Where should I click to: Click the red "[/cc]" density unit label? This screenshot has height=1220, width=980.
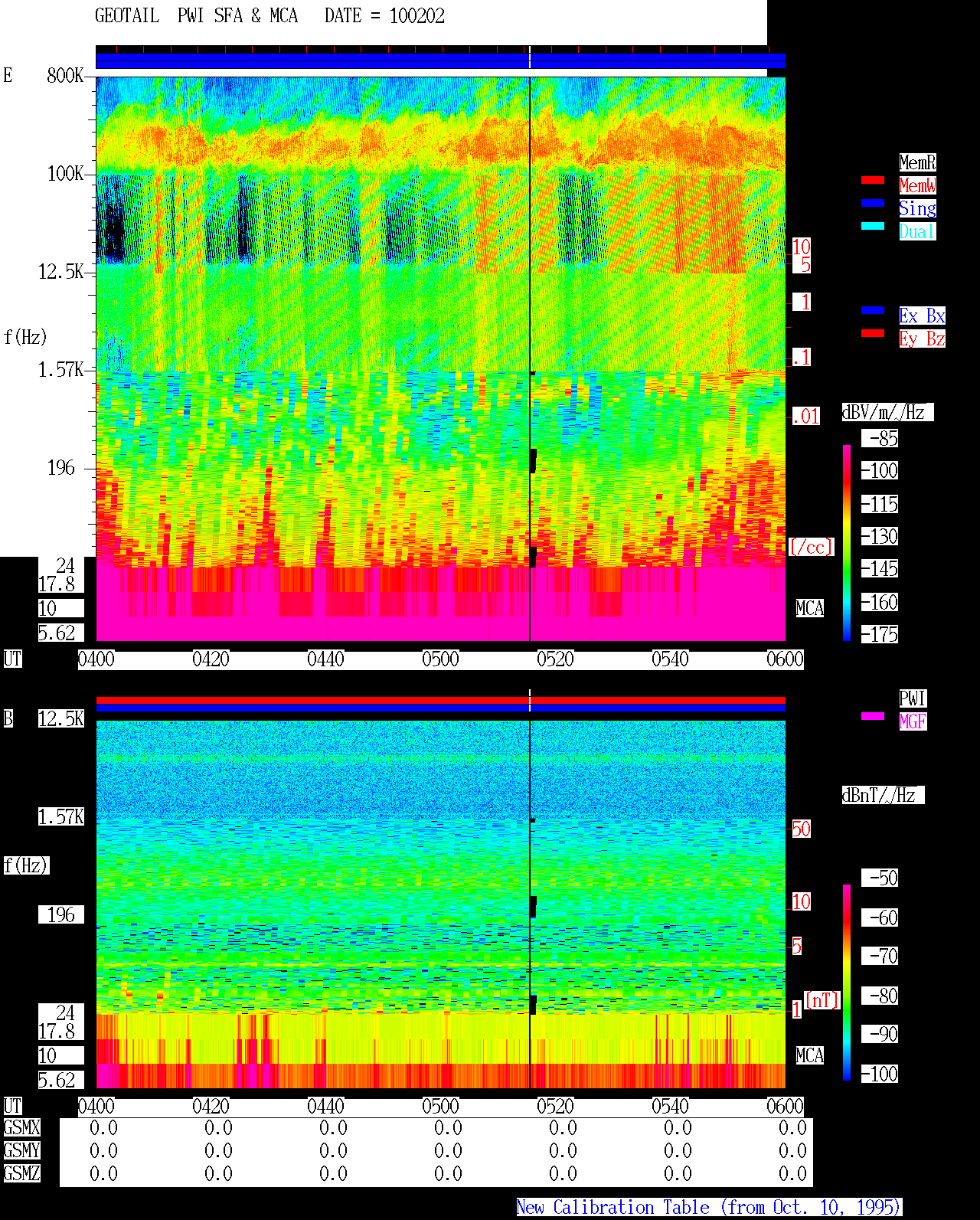tap(811, 547)
